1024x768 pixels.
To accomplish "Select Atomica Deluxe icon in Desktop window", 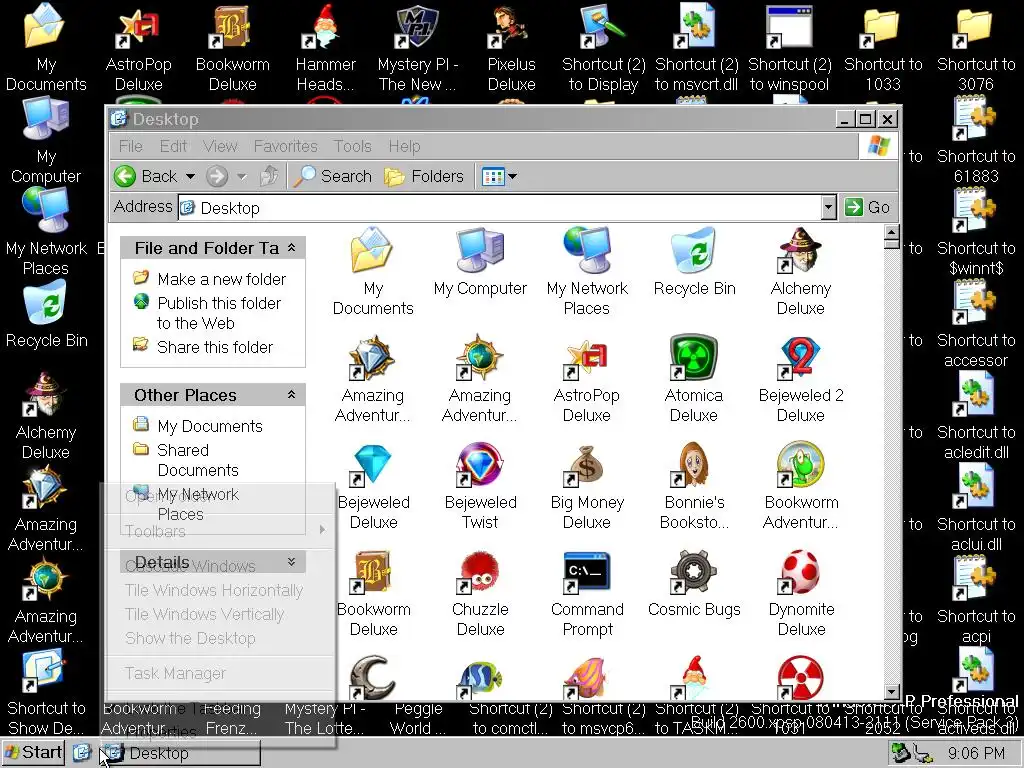I will (x=694, y=378).
